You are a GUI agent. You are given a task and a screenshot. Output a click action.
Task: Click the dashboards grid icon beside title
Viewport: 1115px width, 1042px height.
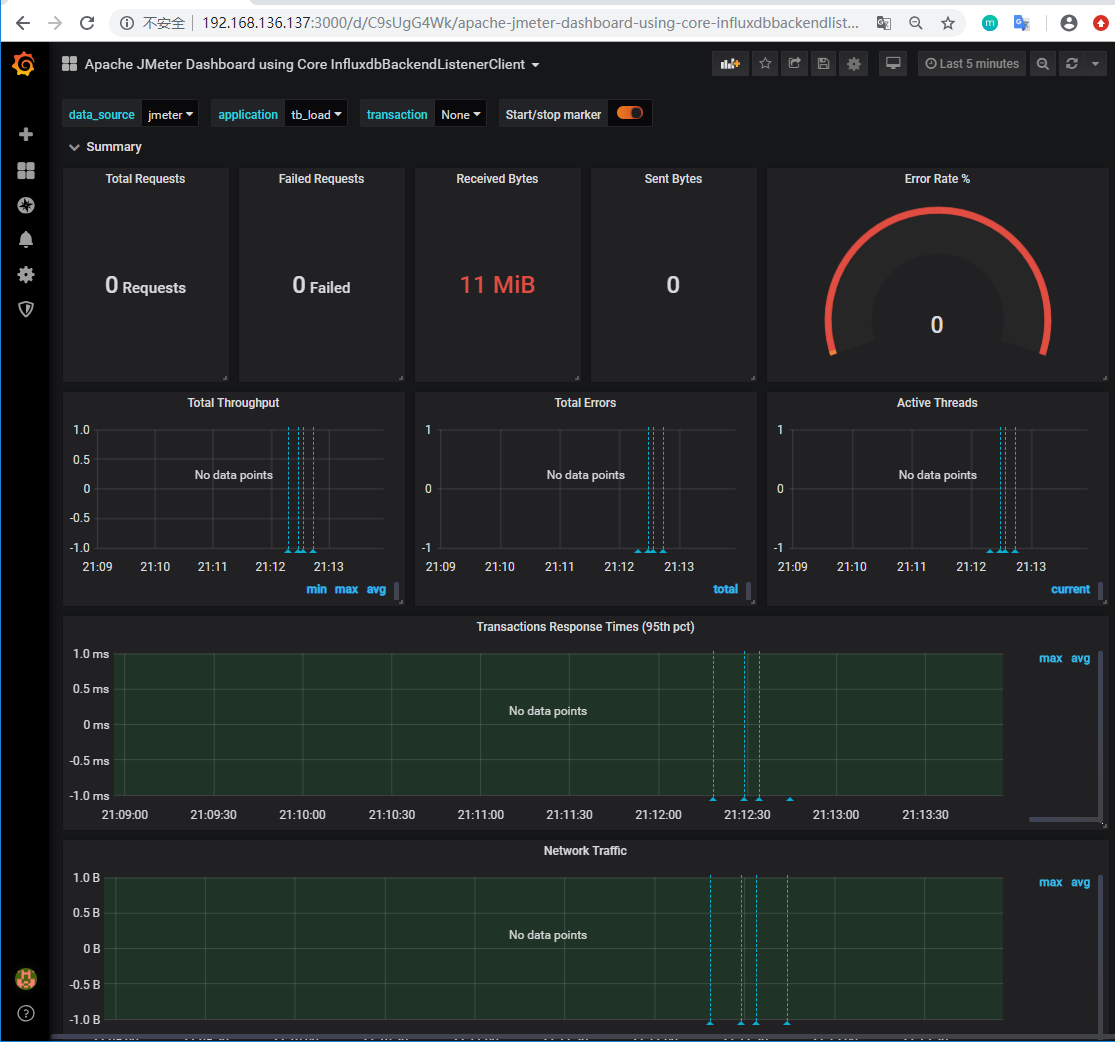click(69, 64)
